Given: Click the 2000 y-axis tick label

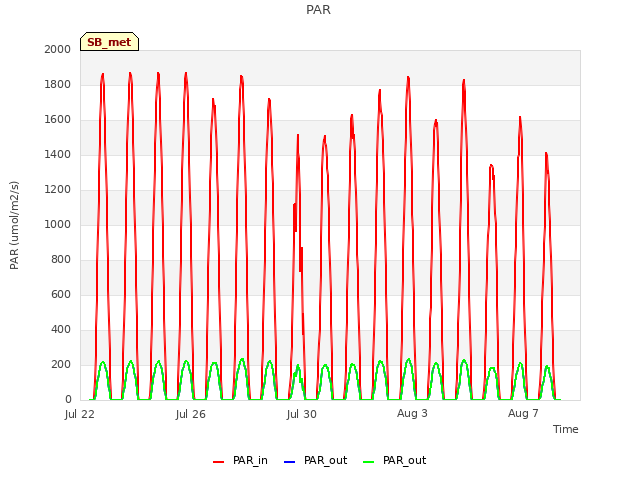Looking at the screenshot, I should click(x=58, y=49).
